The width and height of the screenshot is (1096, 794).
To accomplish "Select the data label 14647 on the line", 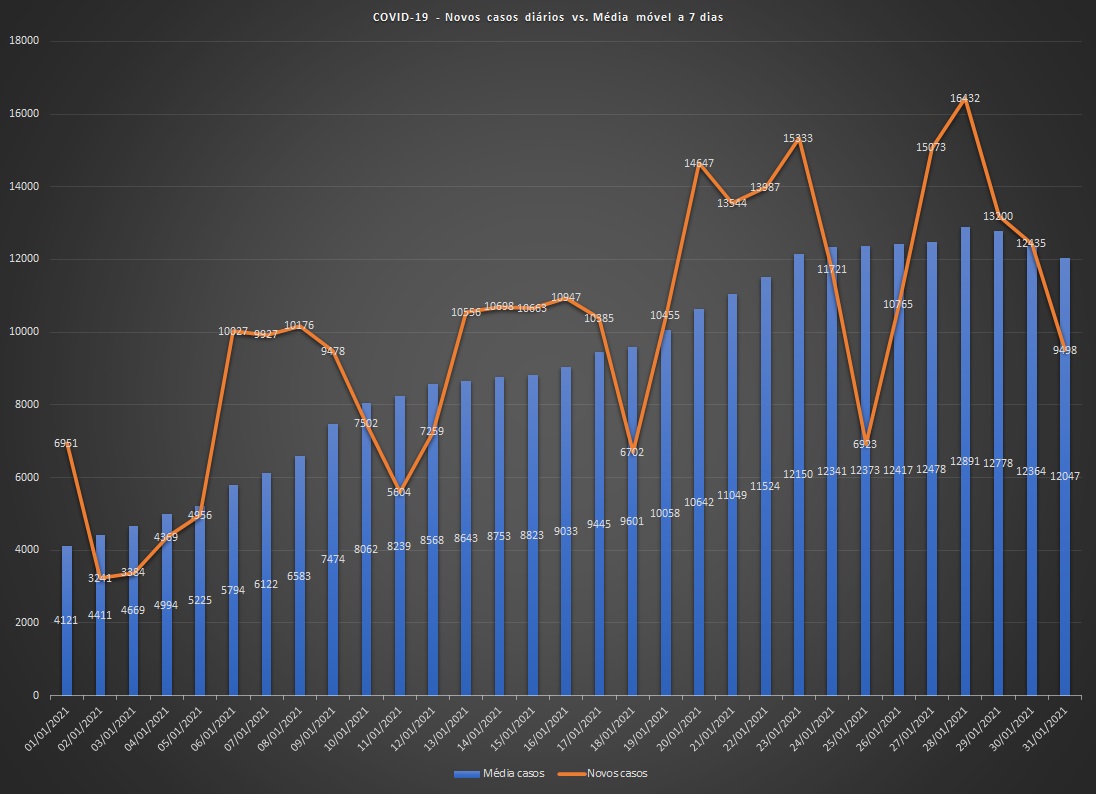I will tap(698, 163).
